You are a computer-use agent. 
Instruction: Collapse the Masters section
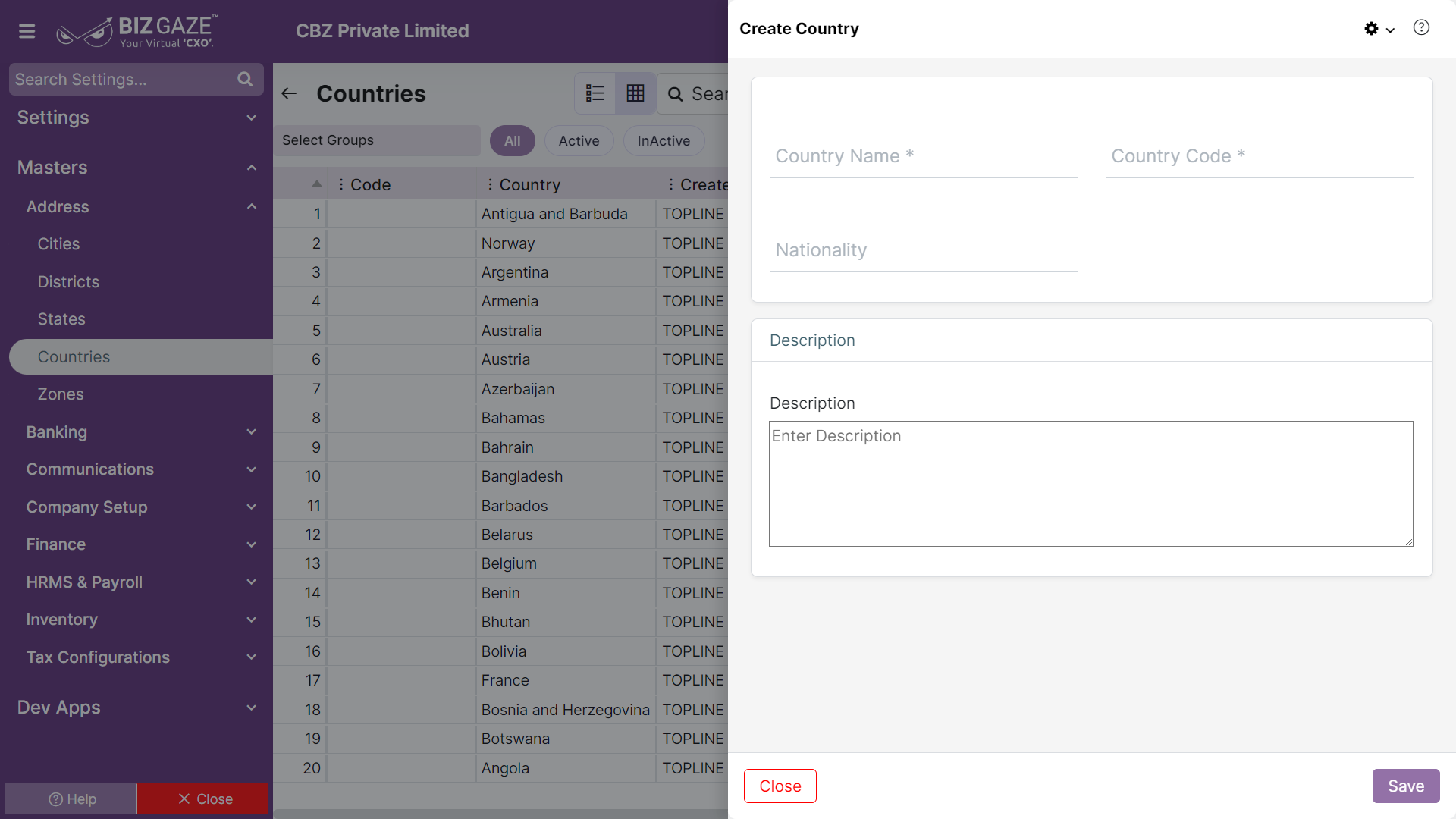[x=251, y=168]
